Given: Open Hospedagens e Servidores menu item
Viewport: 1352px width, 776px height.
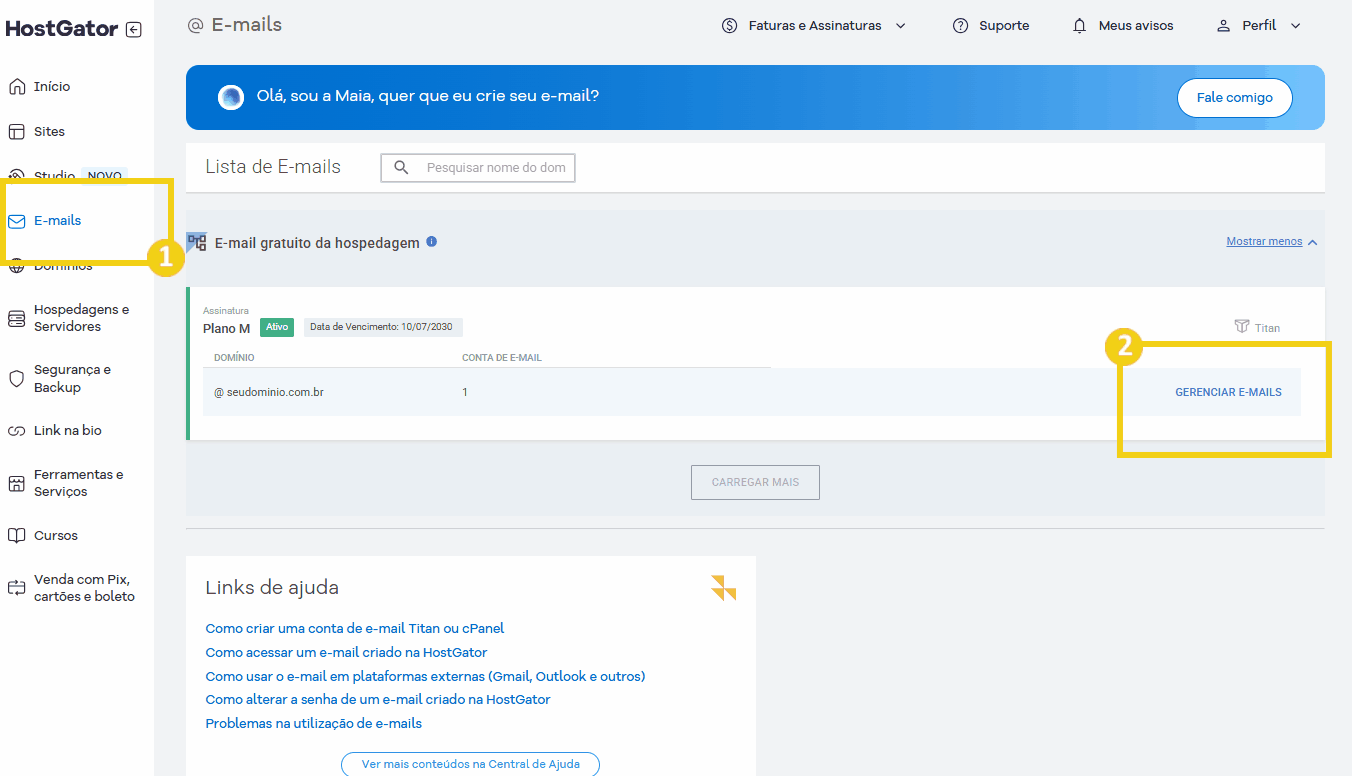Looking at the screenshot, I should coord(81,318).
